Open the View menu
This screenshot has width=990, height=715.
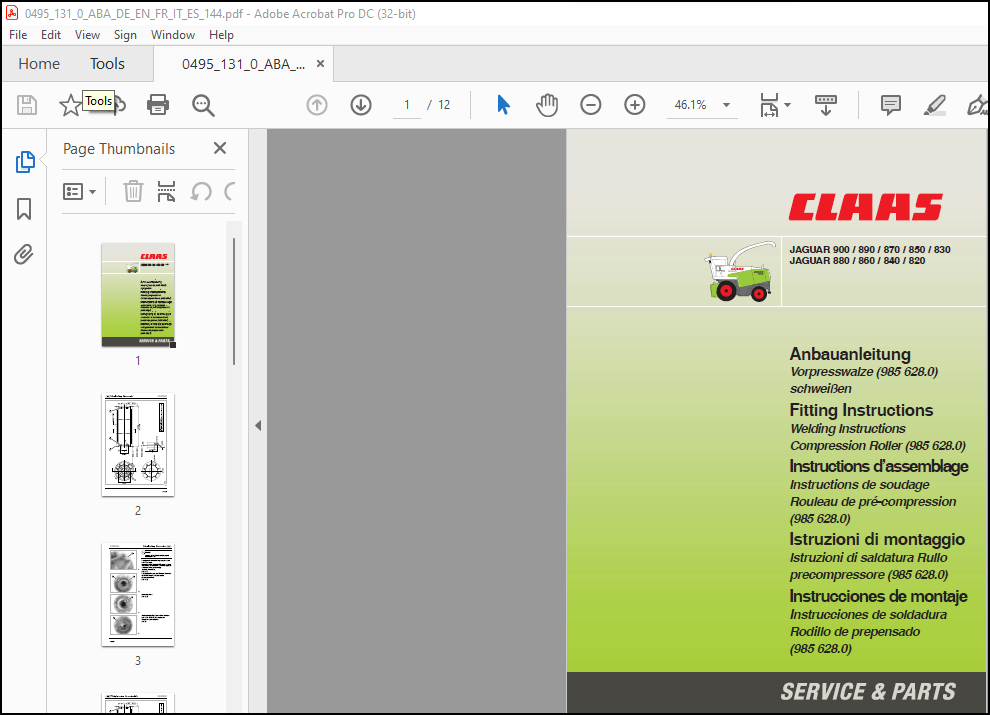click(x=87, y=35)
